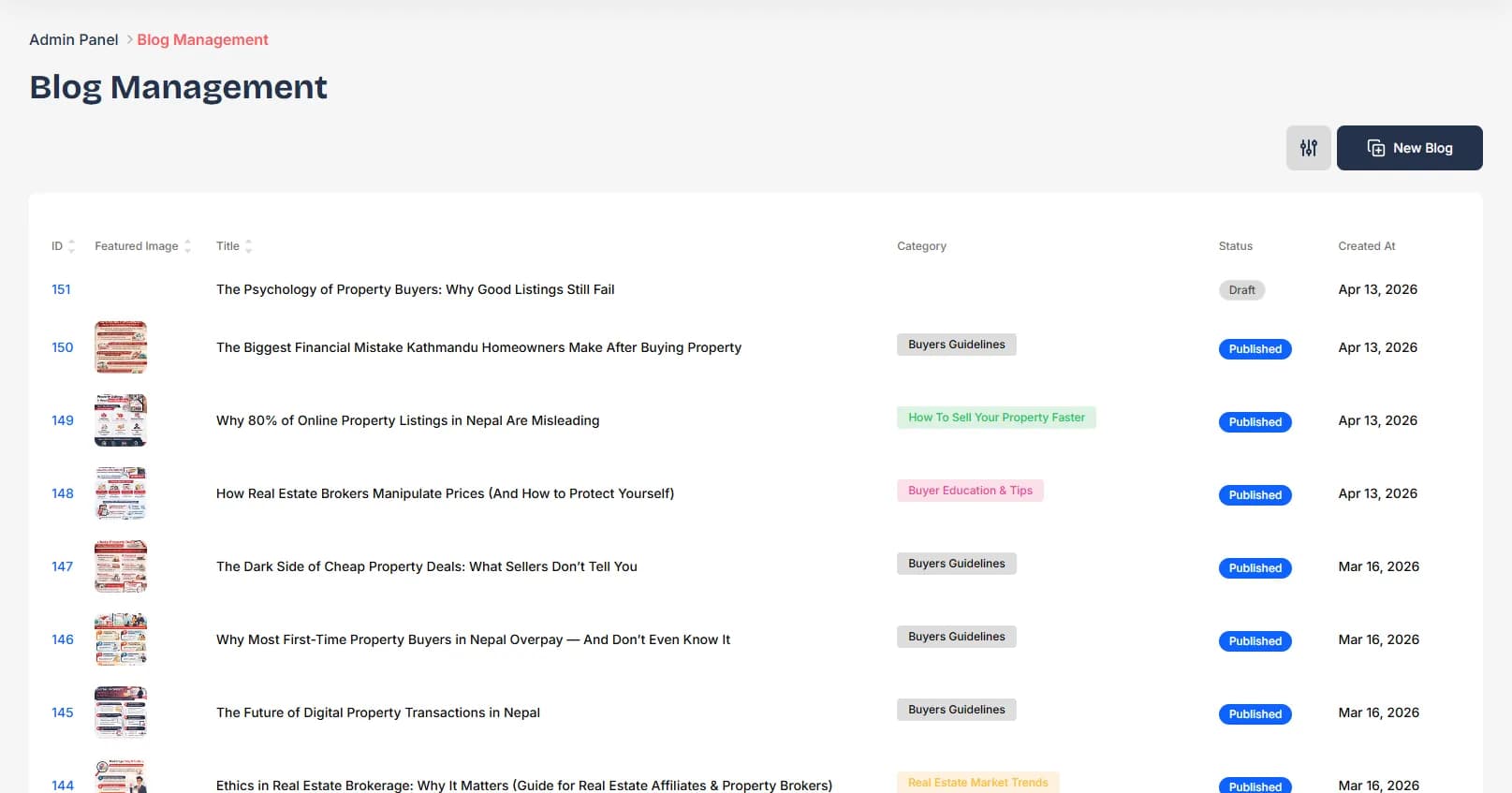Select title 'The Biggest Financial Mistake Kathmandu Homeowners'

478,347
